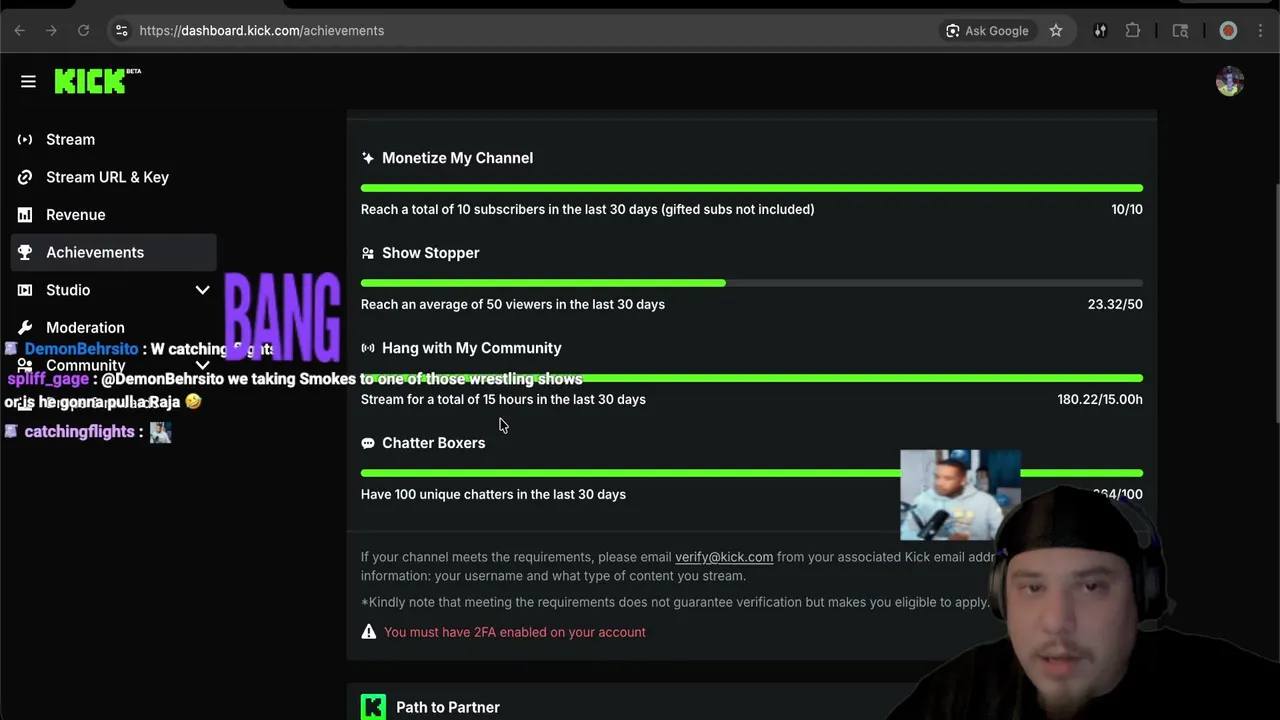
Task: Click the Chatter Boxers chat bubble icon
Action: coord(368,443)
